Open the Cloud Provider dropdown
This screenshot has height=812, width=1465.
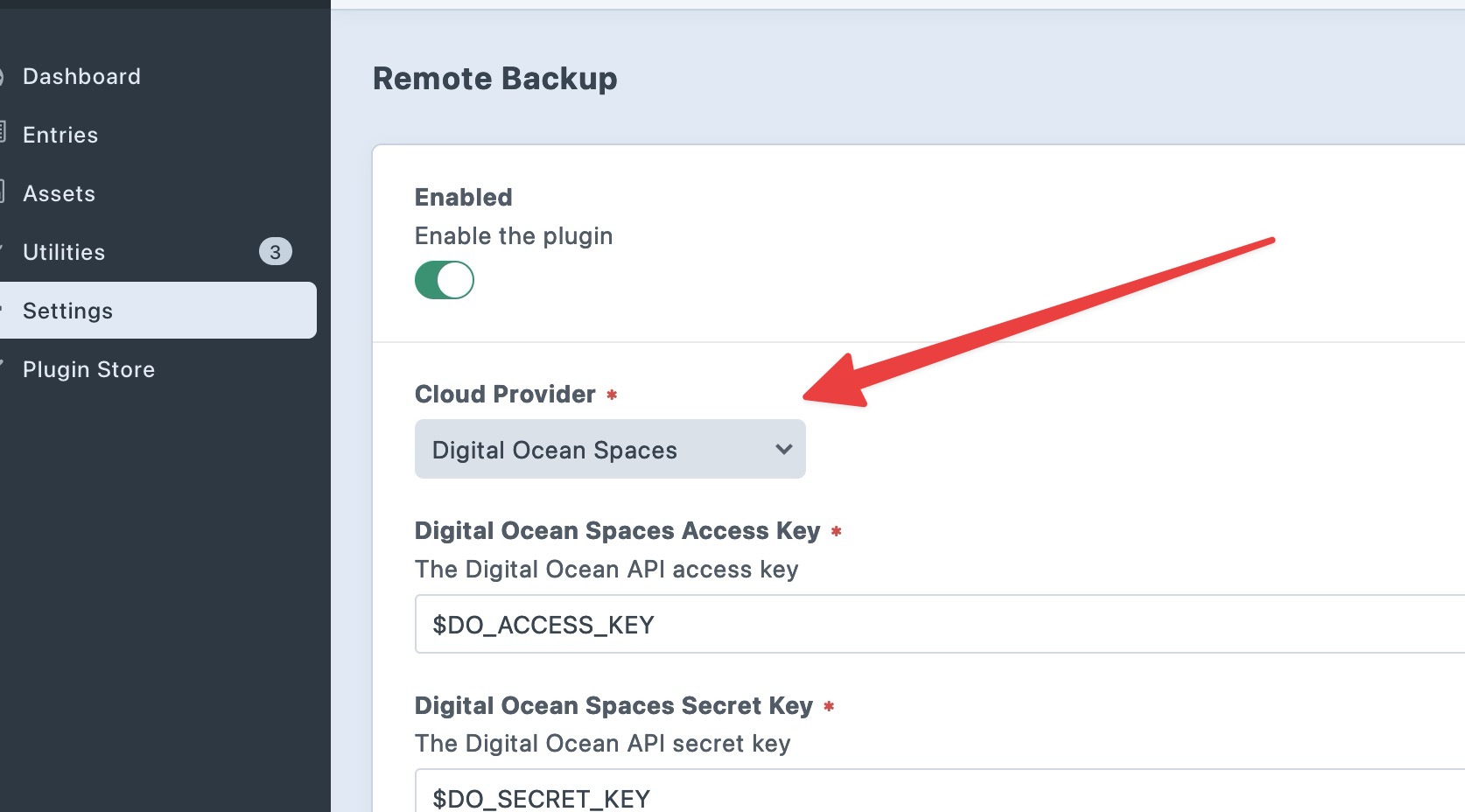[610, 449]
